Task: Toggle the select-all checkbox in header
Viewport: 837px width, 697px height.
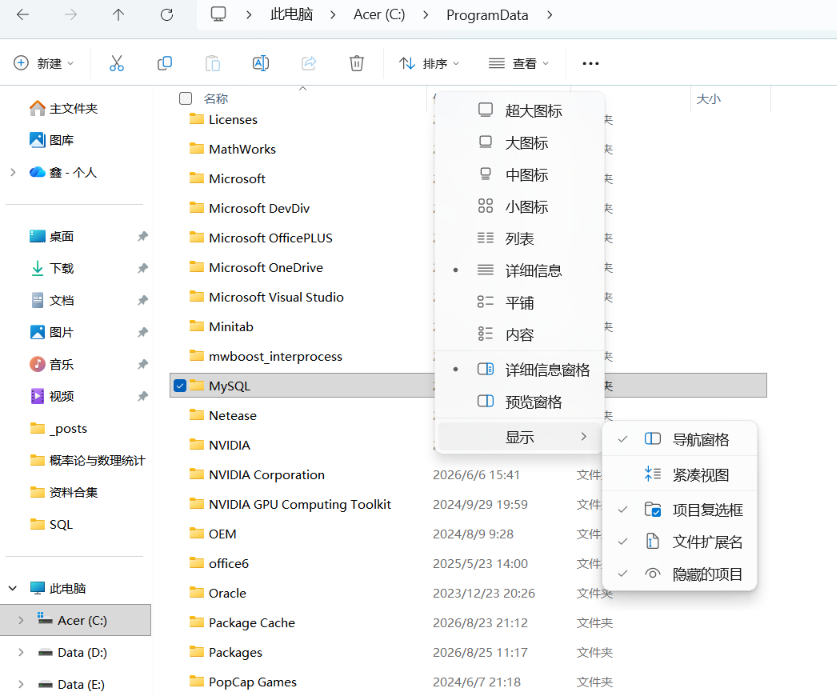Action: click(x=185, y=99)
